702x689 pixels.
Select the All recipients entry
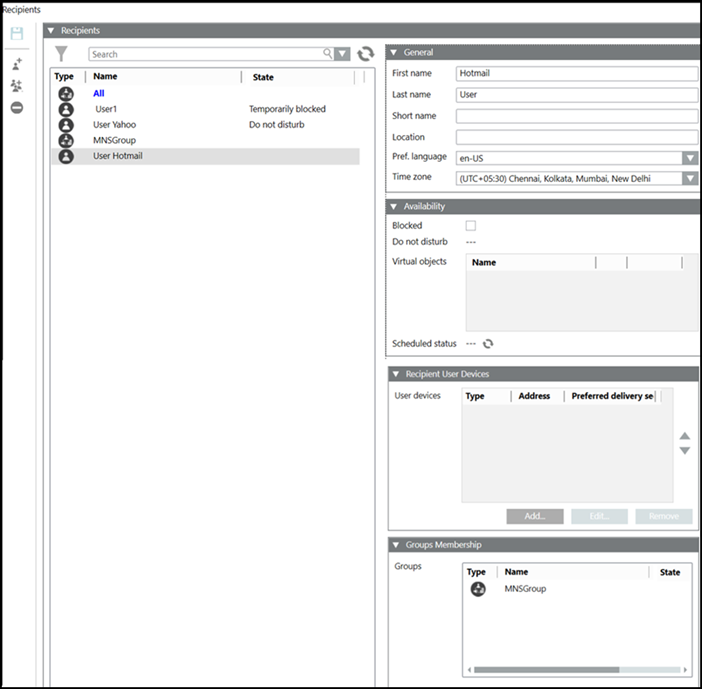[x=99, y=93]
